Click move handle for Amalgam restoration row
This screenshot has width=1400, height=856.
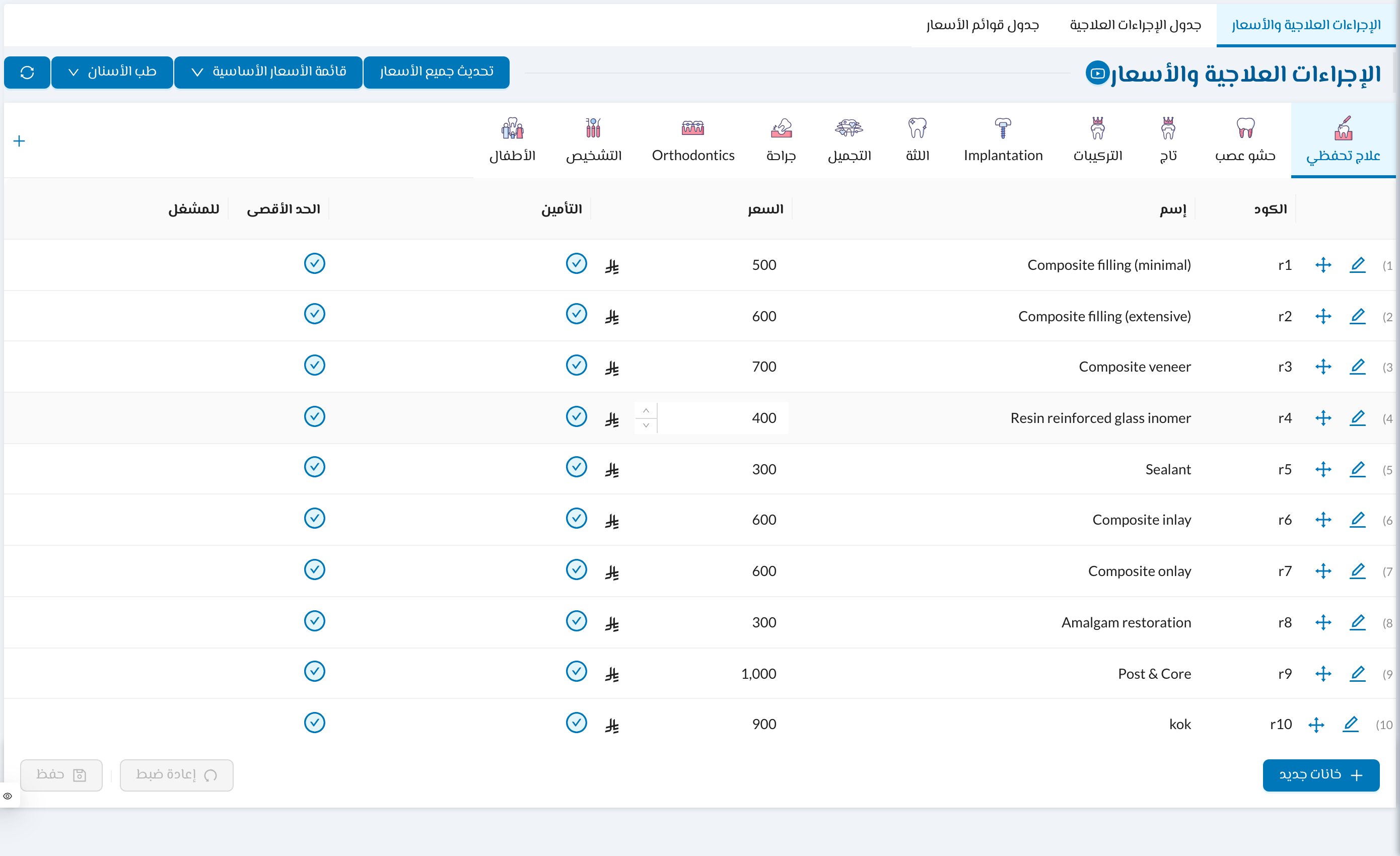1323,622
